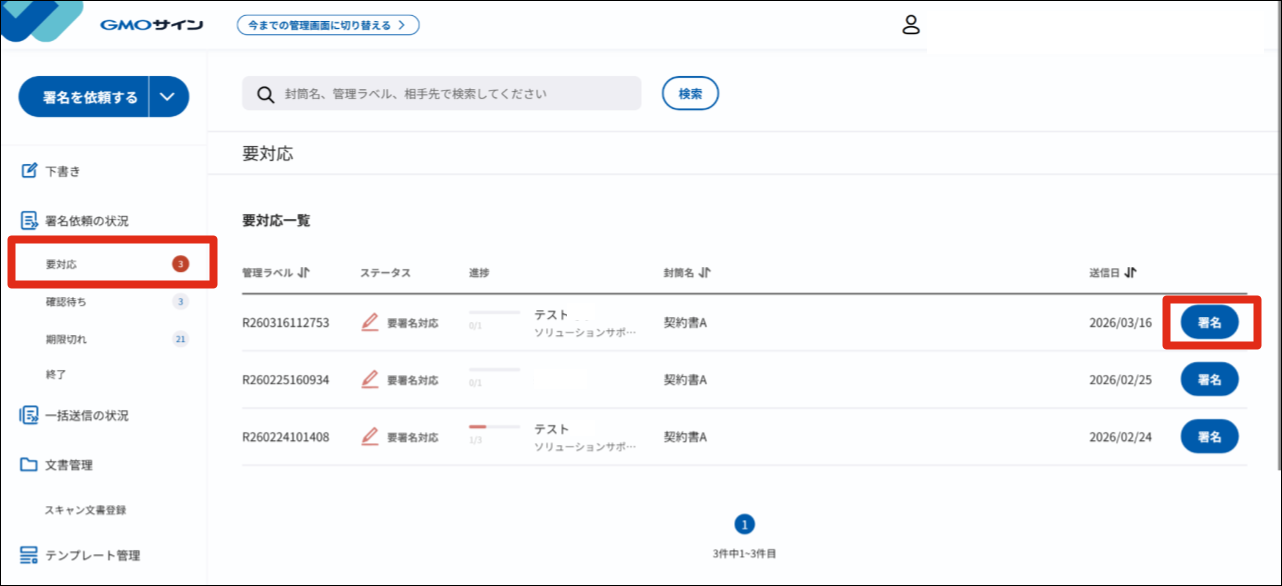Sort list by 送信日 column
The height and width of the screenshot is (586, 1282).
point(1130,273)
